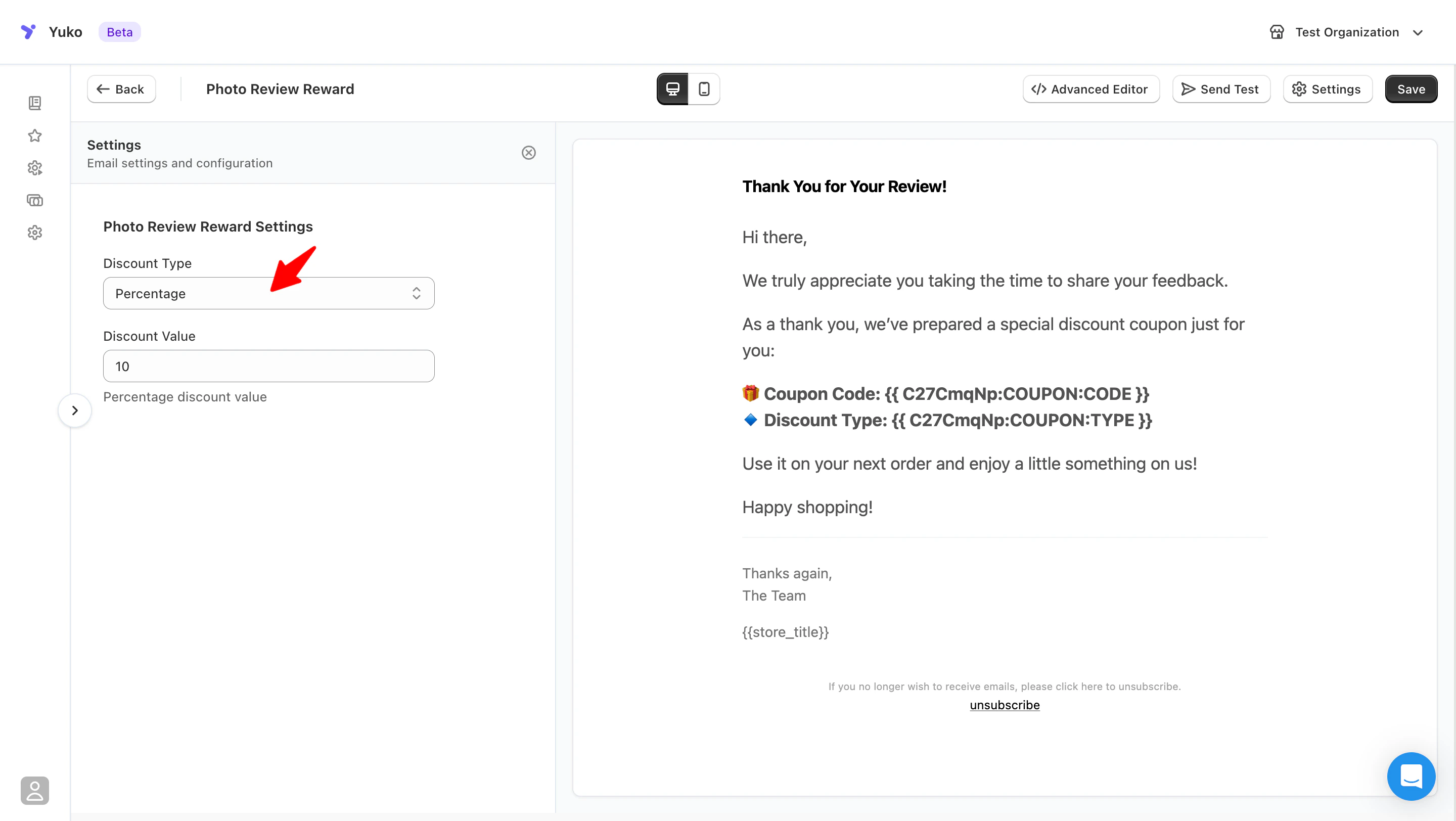This screenshot has height=821, width=1456.
Task: Save the email template
Action: click(1411, 89)
